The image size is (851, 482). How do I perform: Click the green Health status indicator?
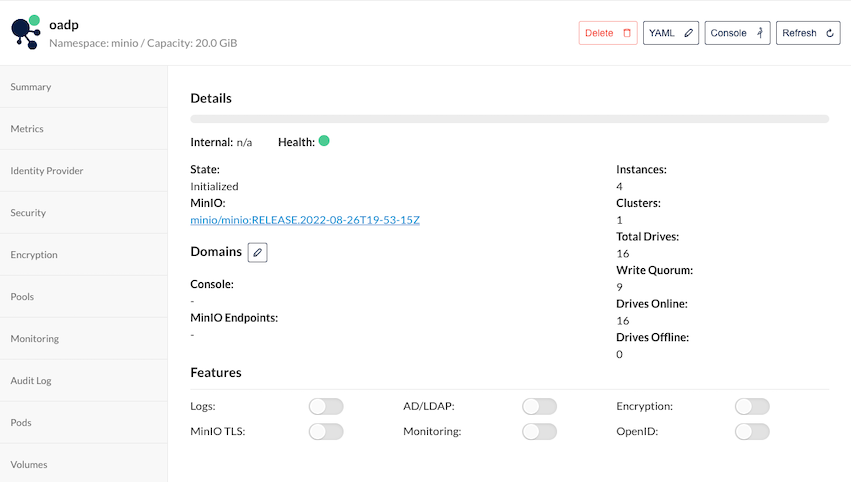click(x=324, y=141)
